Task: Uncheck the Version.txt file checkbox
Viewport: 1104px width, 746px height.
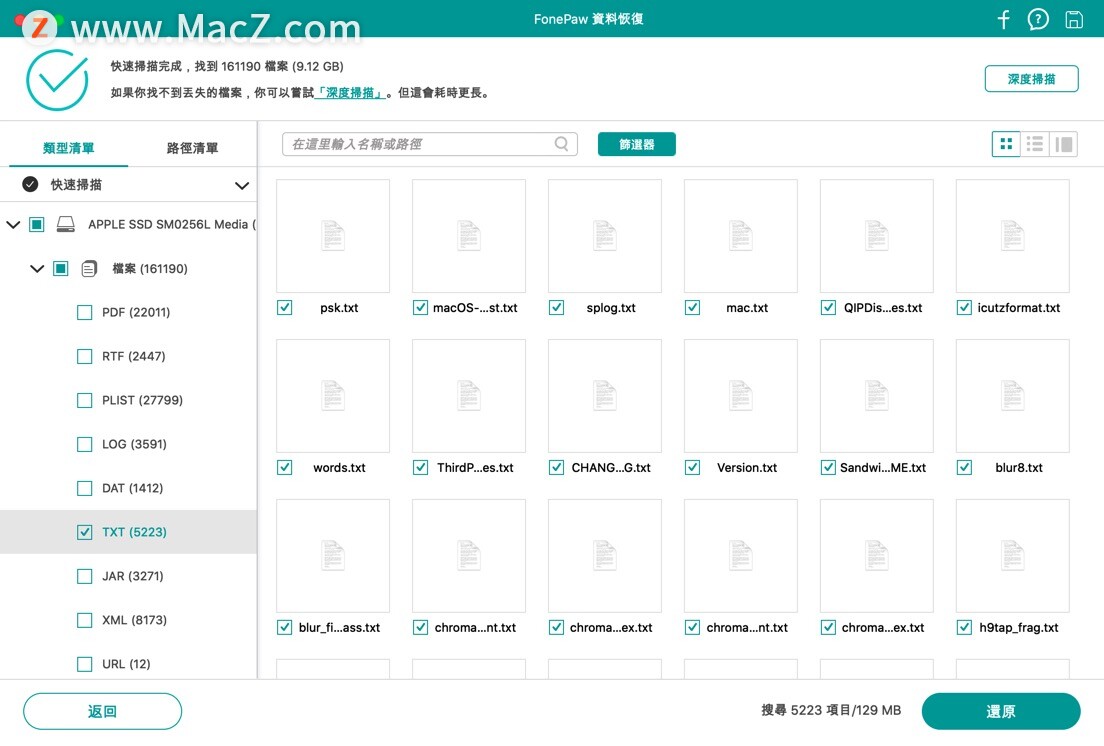Action: coord(692,467)
